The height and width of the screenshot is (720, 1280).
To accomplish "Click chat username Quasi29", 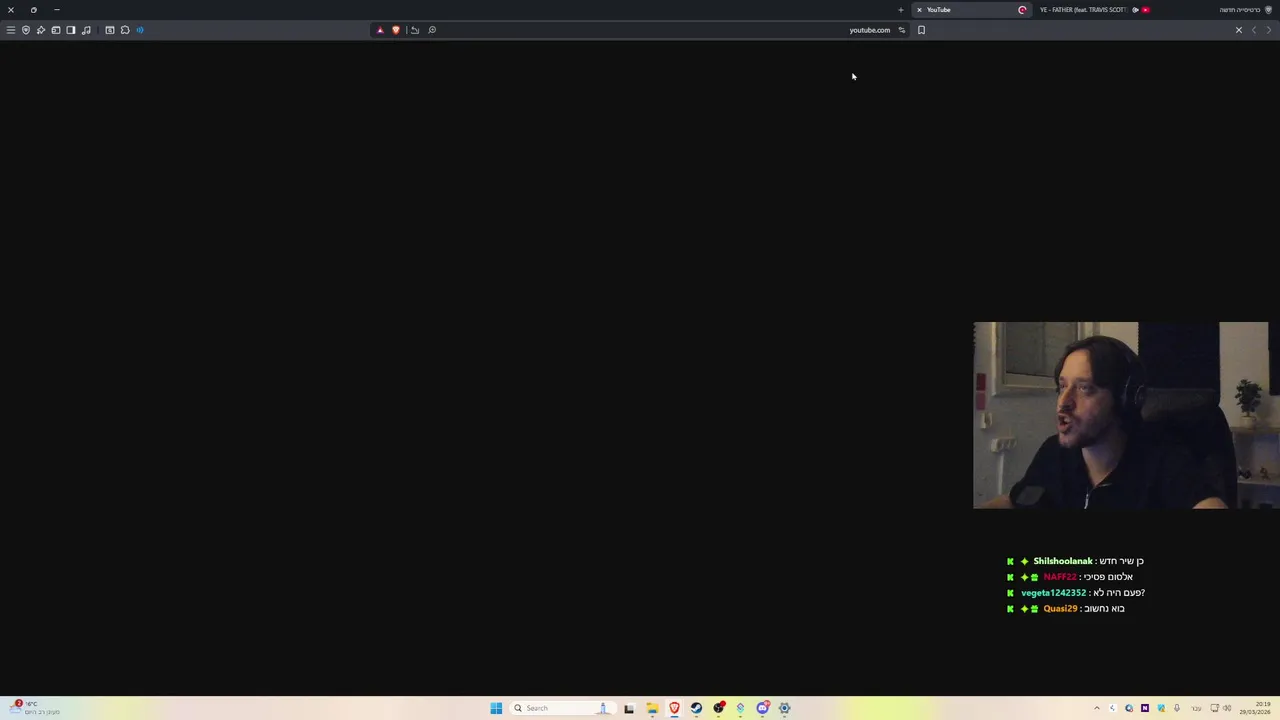I will 1060,609.
